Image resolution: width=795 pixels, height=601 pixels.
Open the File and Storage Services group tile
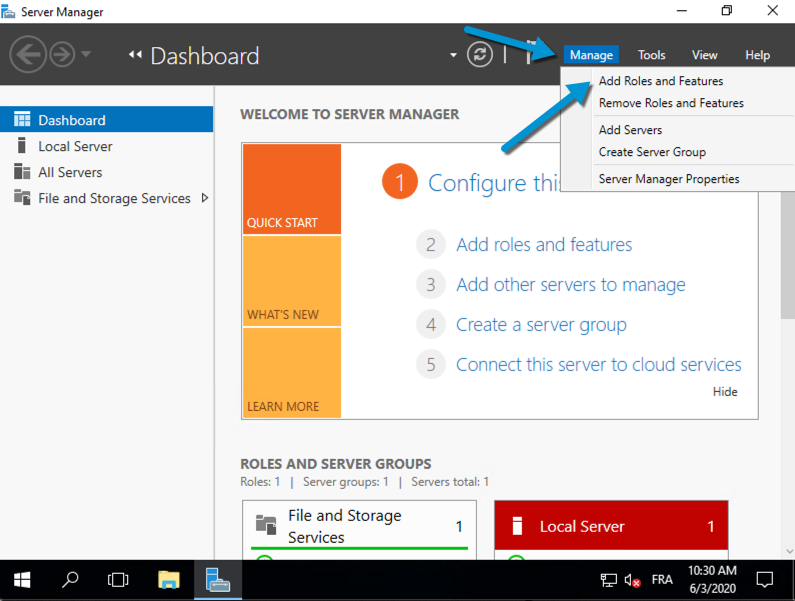tap(359, 529)
